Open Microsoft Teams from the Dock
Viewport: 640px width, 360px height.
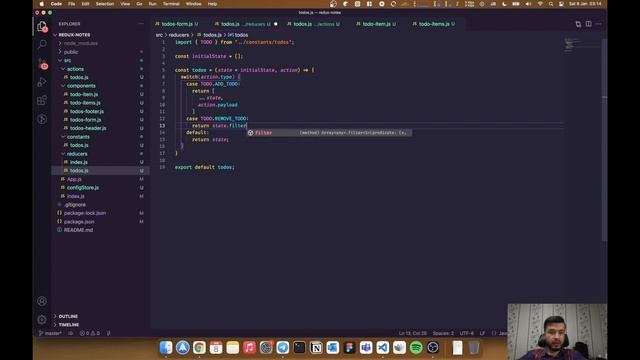pyautogui.click(x=366, y=347)
